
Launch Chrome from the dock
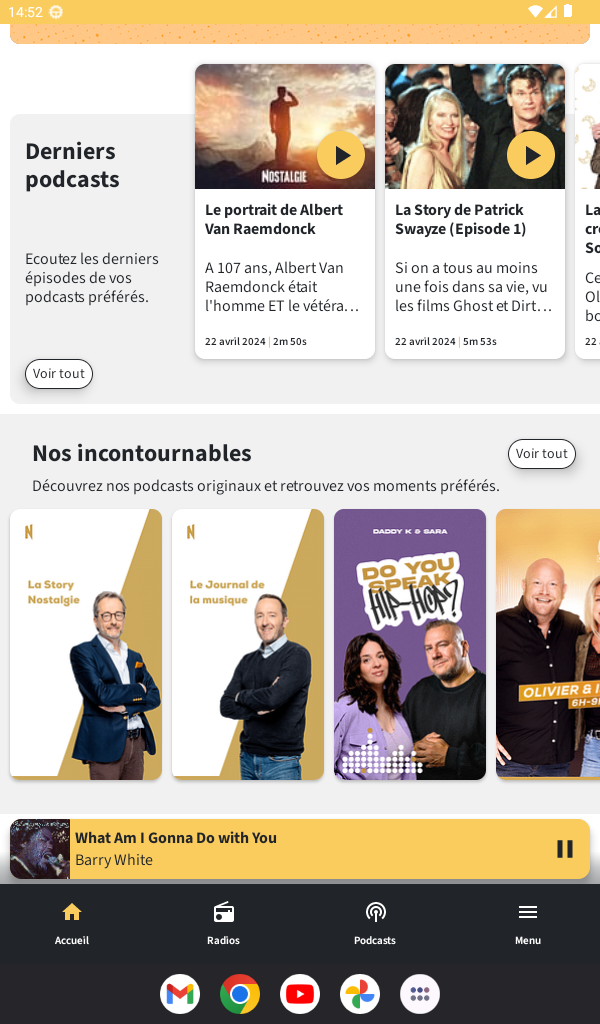240,994
